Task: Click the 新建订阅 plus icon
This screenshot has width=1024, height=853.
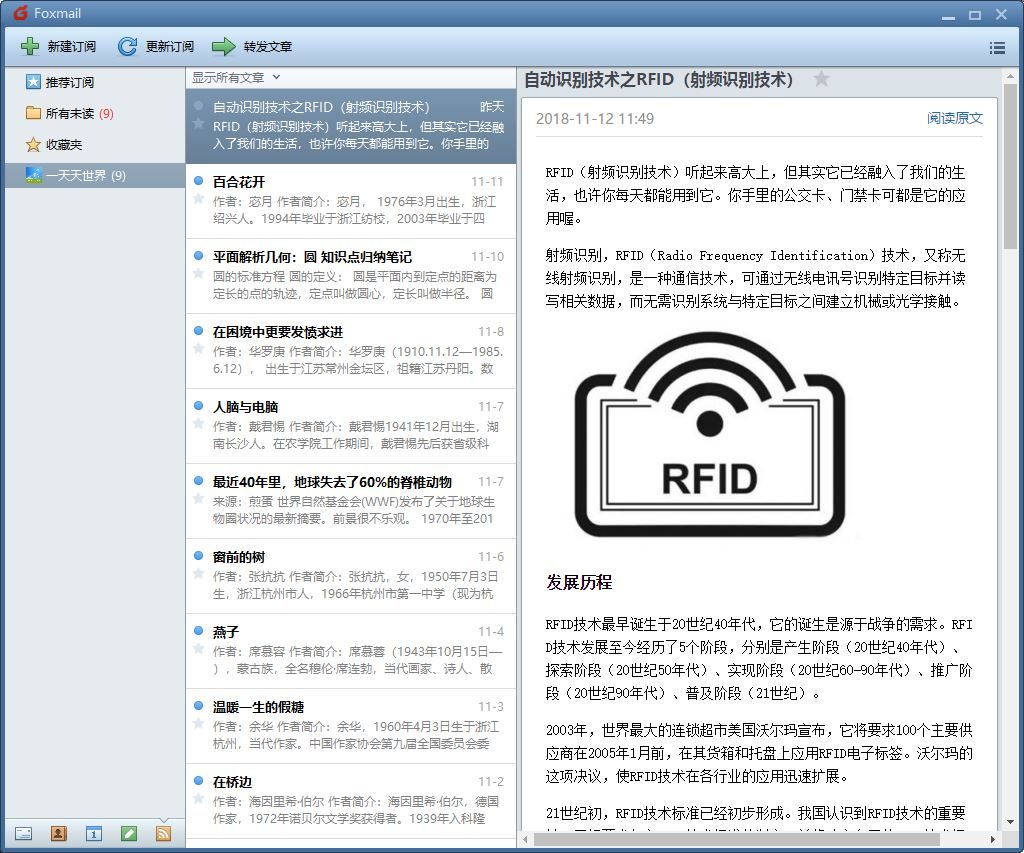Action: click(29, 46)
